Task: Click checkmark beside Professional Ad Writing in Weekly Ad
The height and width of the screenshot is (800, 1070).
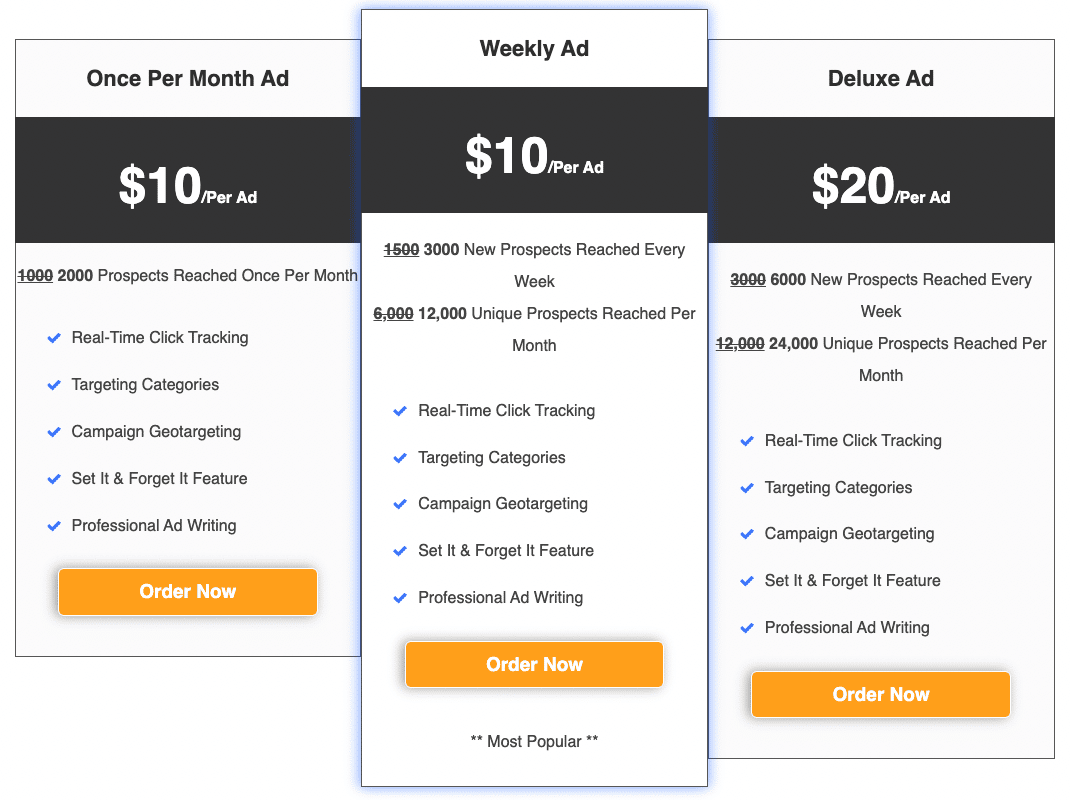Action: point(400,598)
